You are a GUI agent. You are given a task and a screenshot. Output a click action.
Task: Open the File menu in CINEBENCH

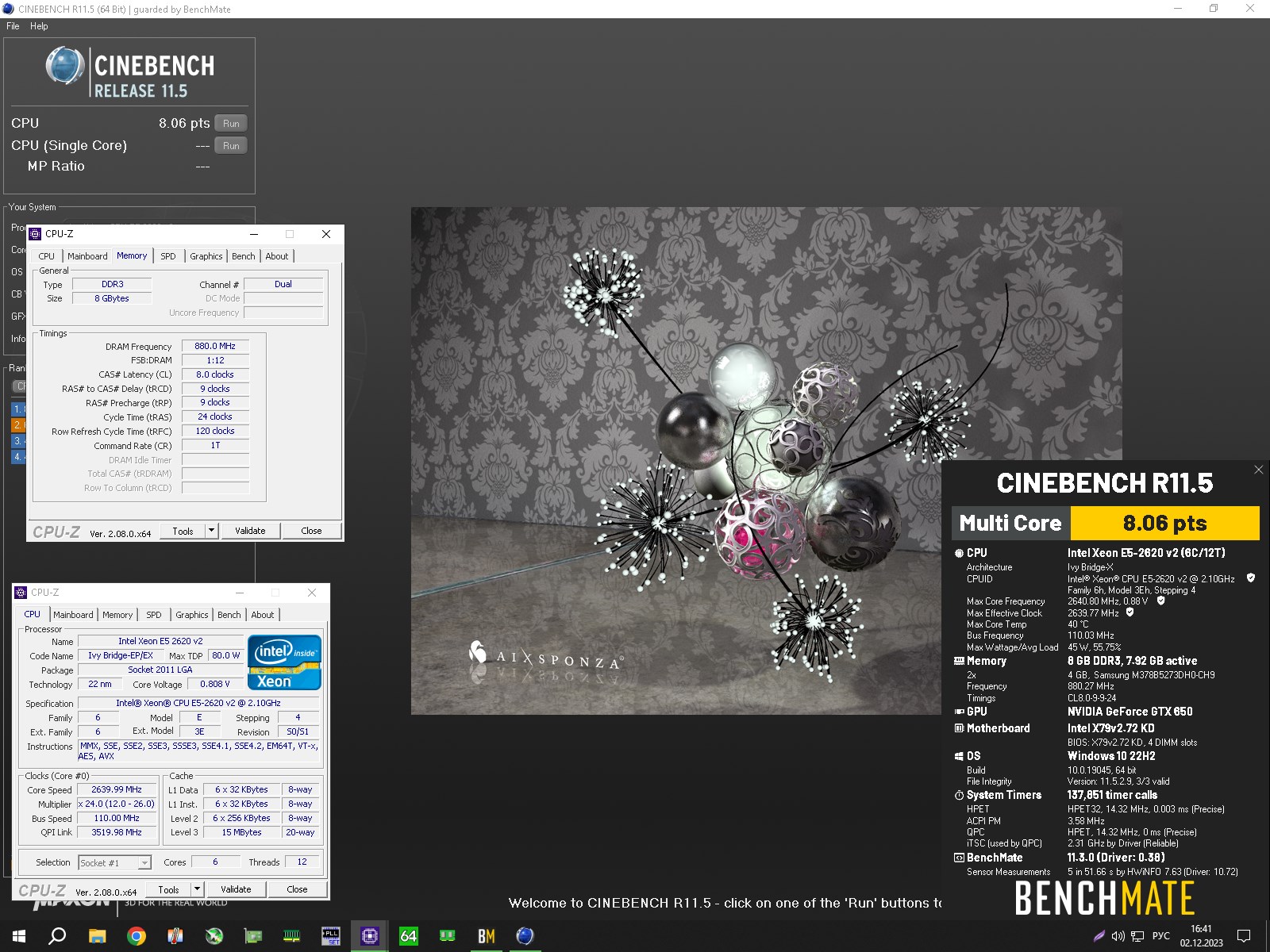(x=13, y=26)
